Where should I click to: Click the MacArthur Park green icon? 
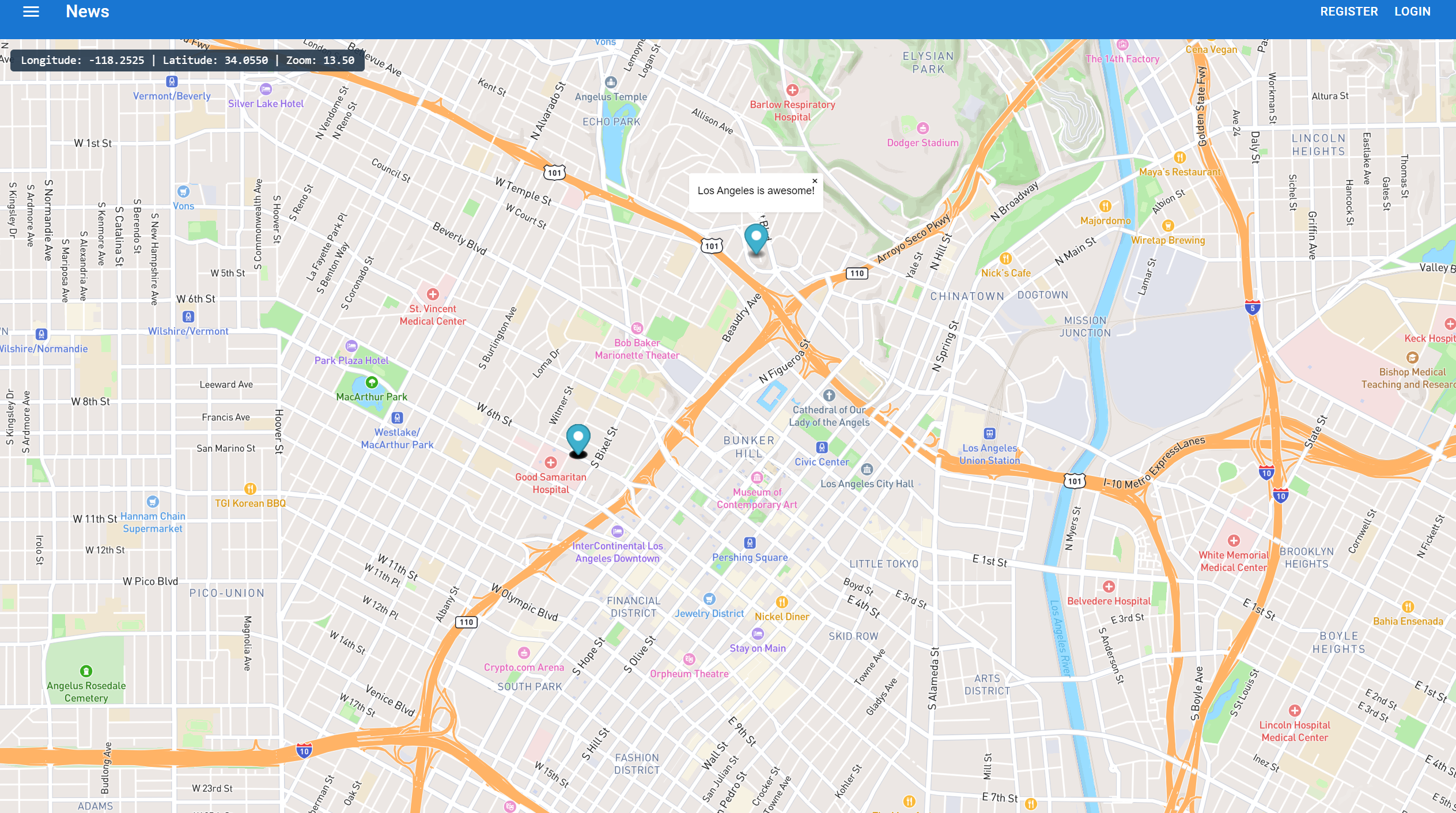[x=372, y=382]
